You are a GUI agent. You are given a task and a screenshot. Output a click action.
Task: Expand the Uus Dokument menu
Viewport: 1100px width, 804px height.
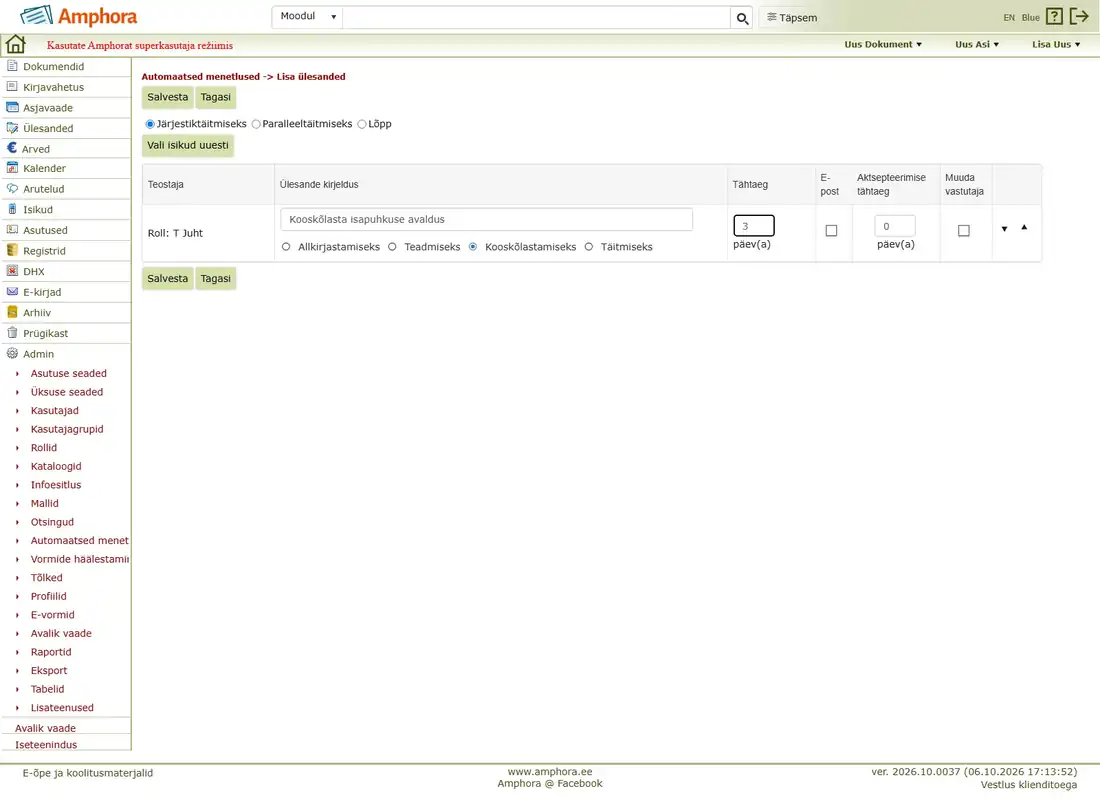coord(883,44)
